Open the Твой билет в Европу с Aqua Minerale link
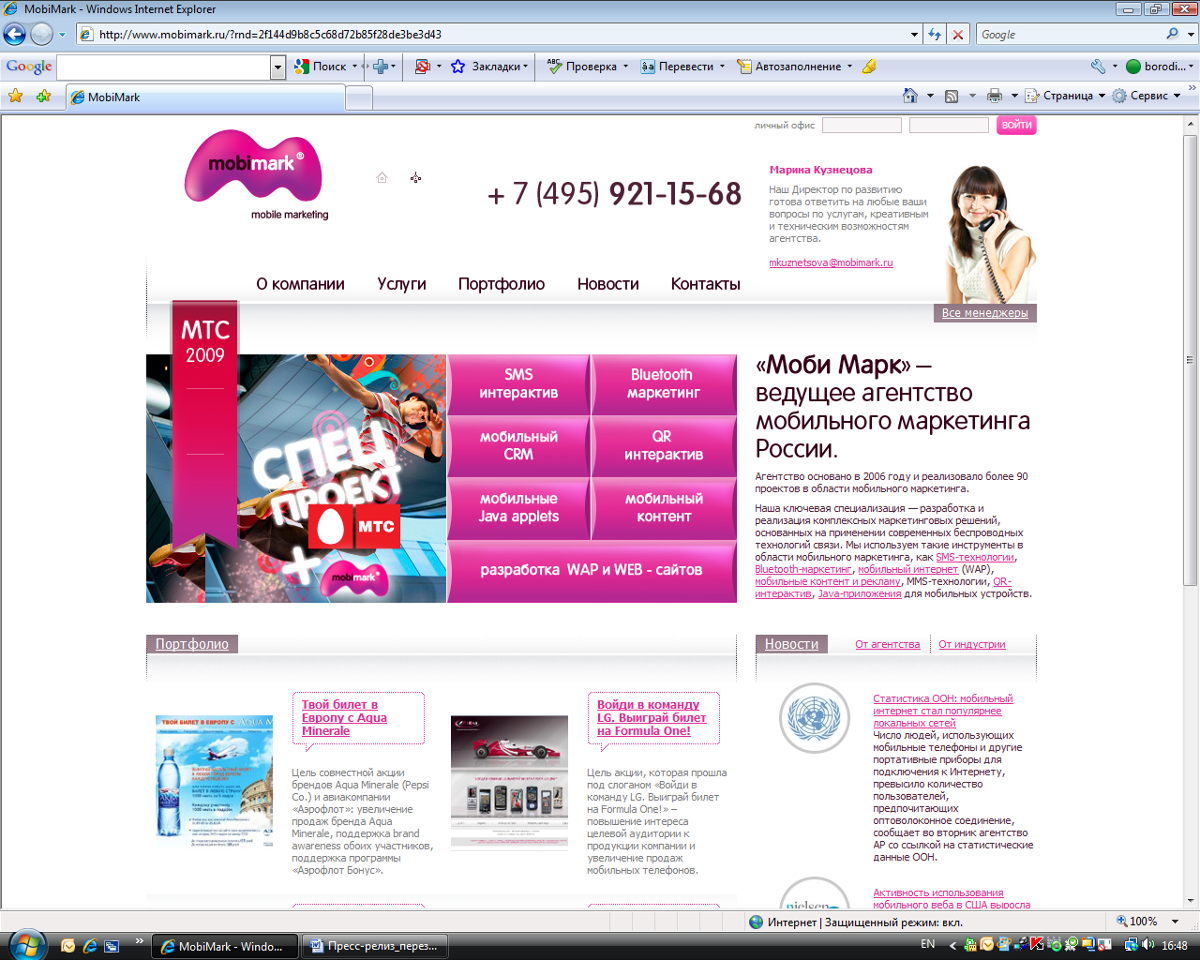Viewport: 1200px width, 960px height. tap(344, 718)
